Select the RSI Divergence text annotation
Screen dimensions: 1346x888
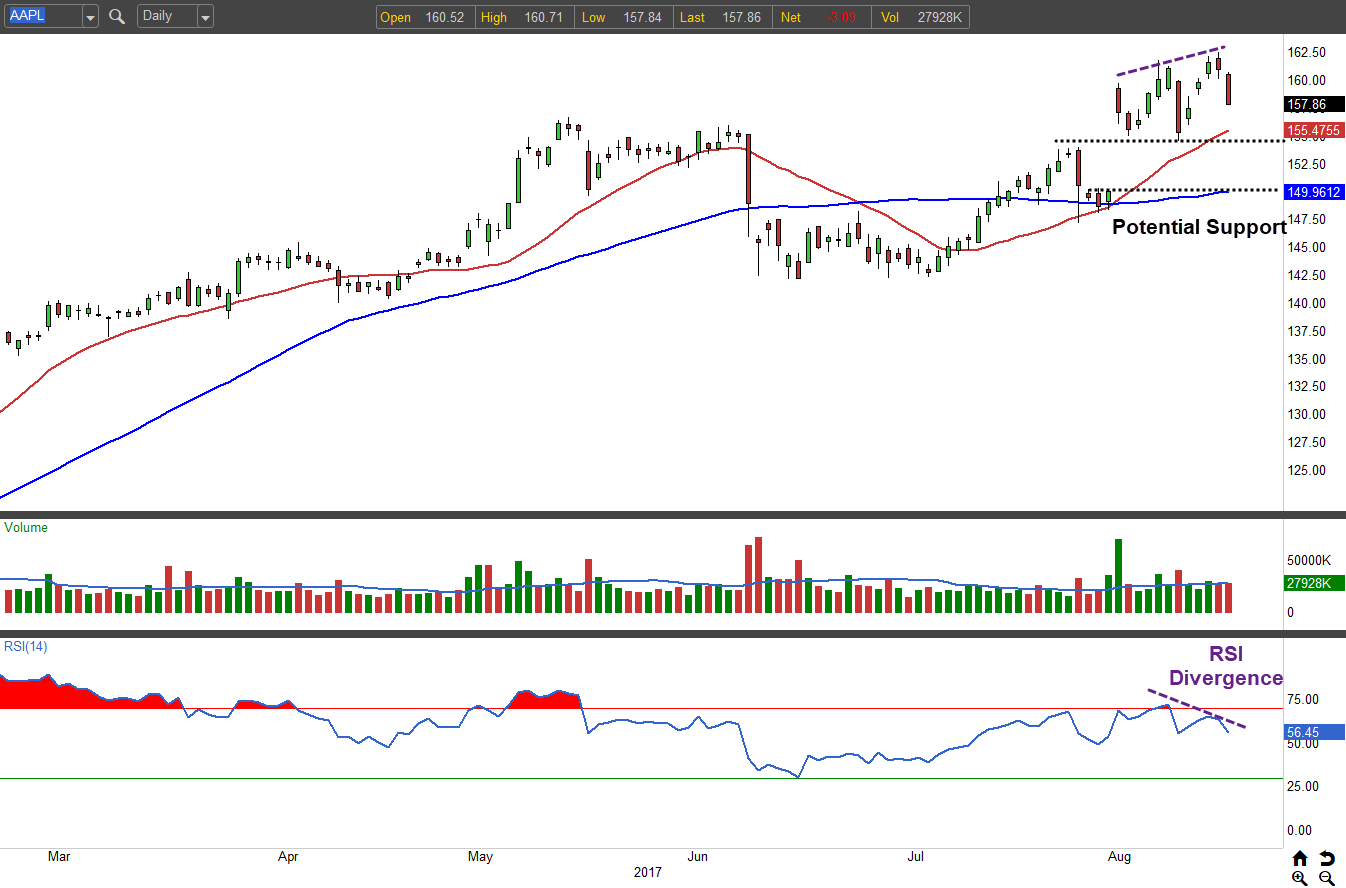pos(1226,666)
